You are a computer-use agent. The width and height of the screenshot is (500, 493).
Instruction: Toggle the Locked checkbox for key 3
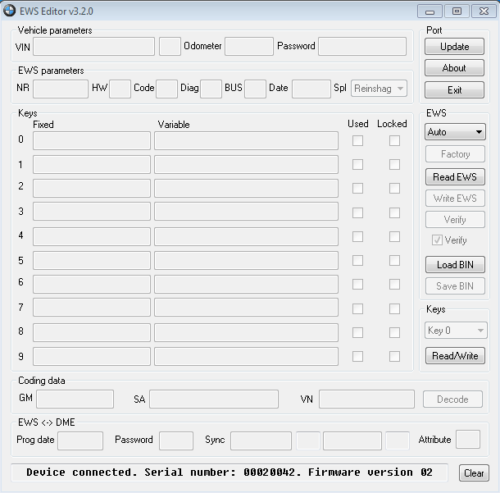pyautogui.click(x=394, y=213)
